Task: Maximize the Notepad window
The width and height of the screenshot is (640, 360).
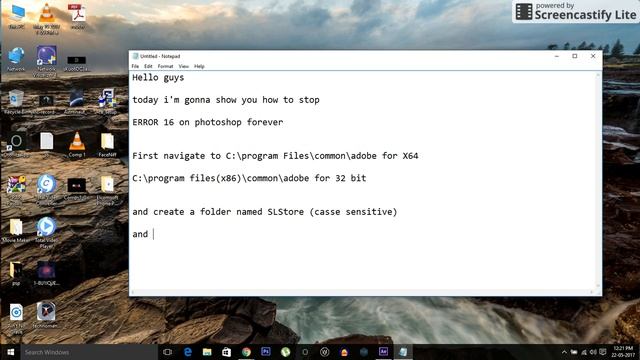Action: point(575,56)
